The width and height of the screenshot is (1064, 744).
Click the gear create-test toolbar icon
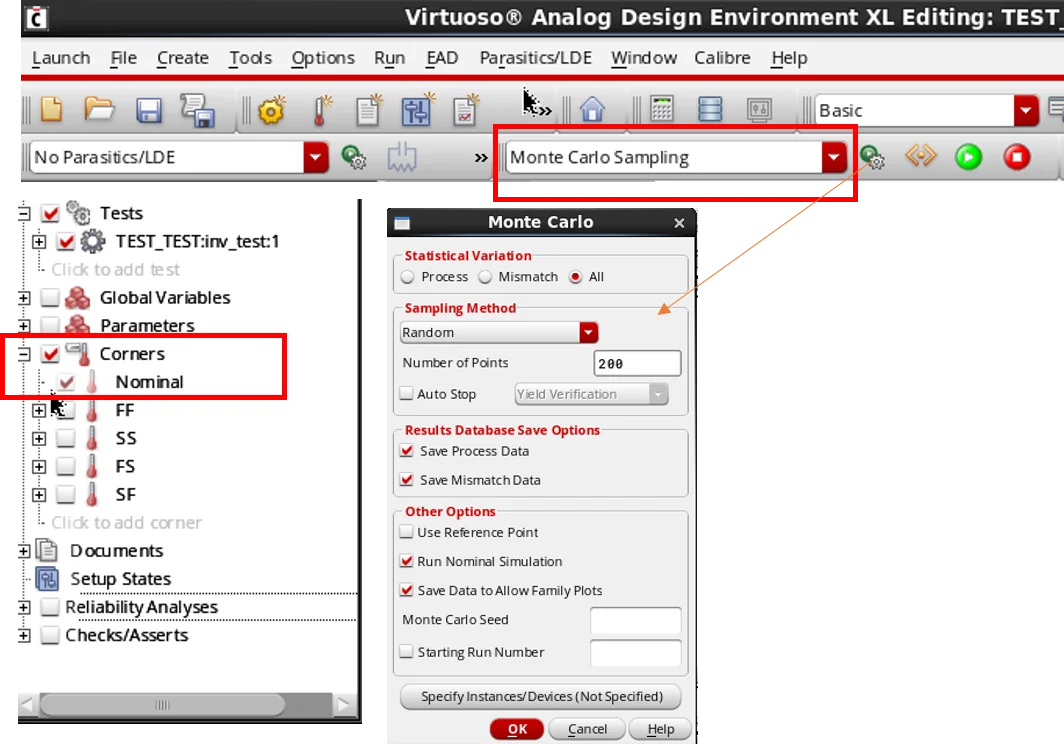[x=271, y=109]
